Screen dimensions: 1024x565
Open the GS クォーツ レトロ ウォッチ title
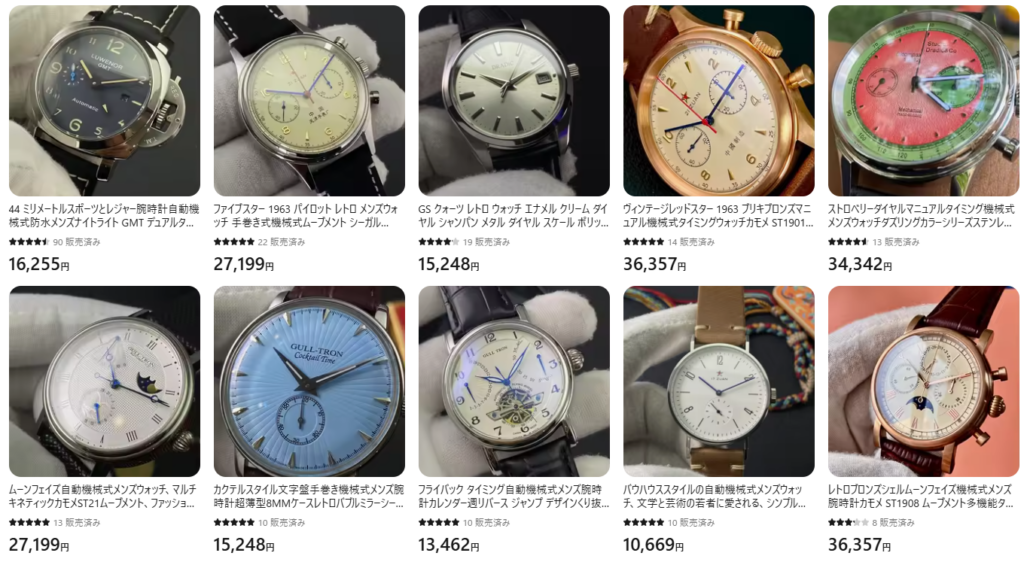pos(513,216)
